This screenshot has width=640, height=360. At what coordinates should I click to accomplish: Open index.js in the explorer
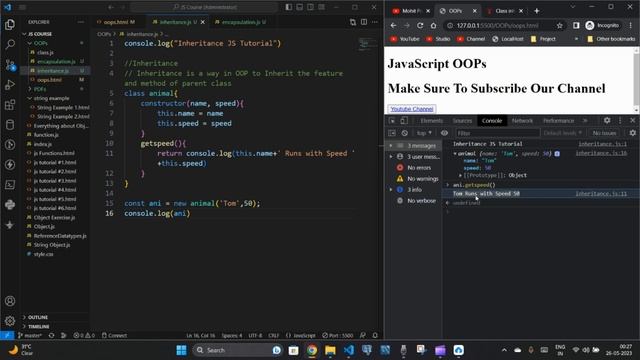pos(42,144)
